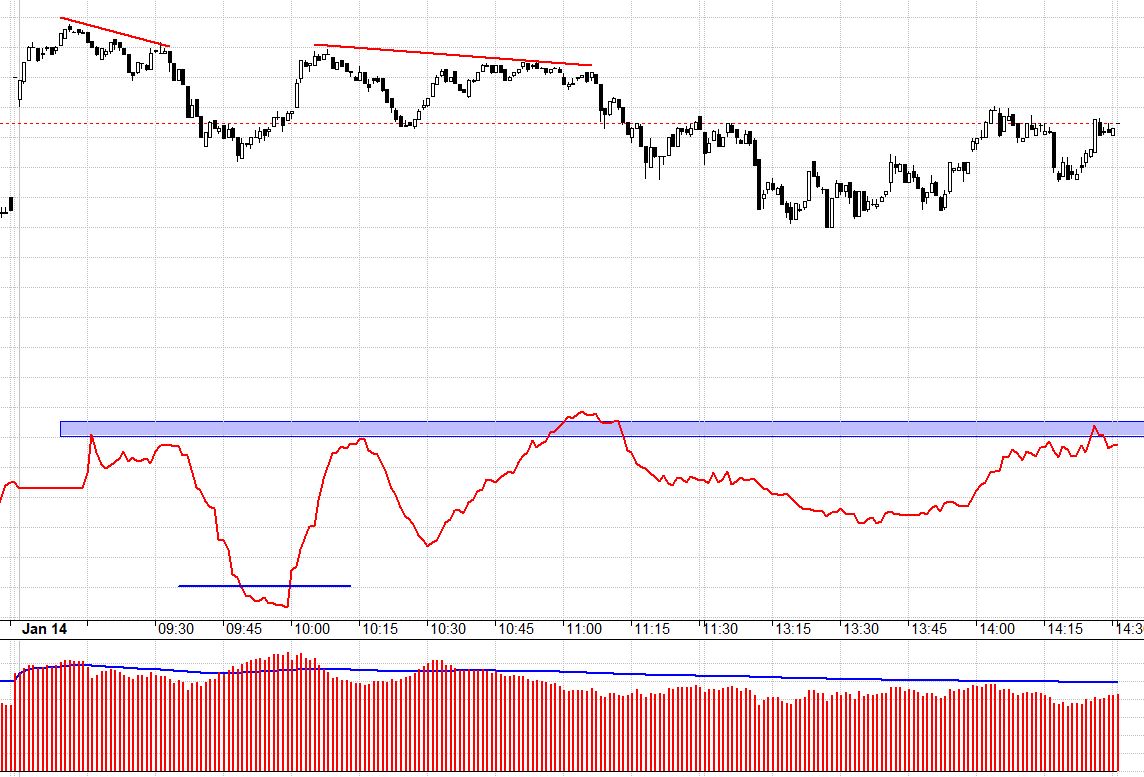
Task: Click the 13:15 time axis label
Action: coord(793,629)
